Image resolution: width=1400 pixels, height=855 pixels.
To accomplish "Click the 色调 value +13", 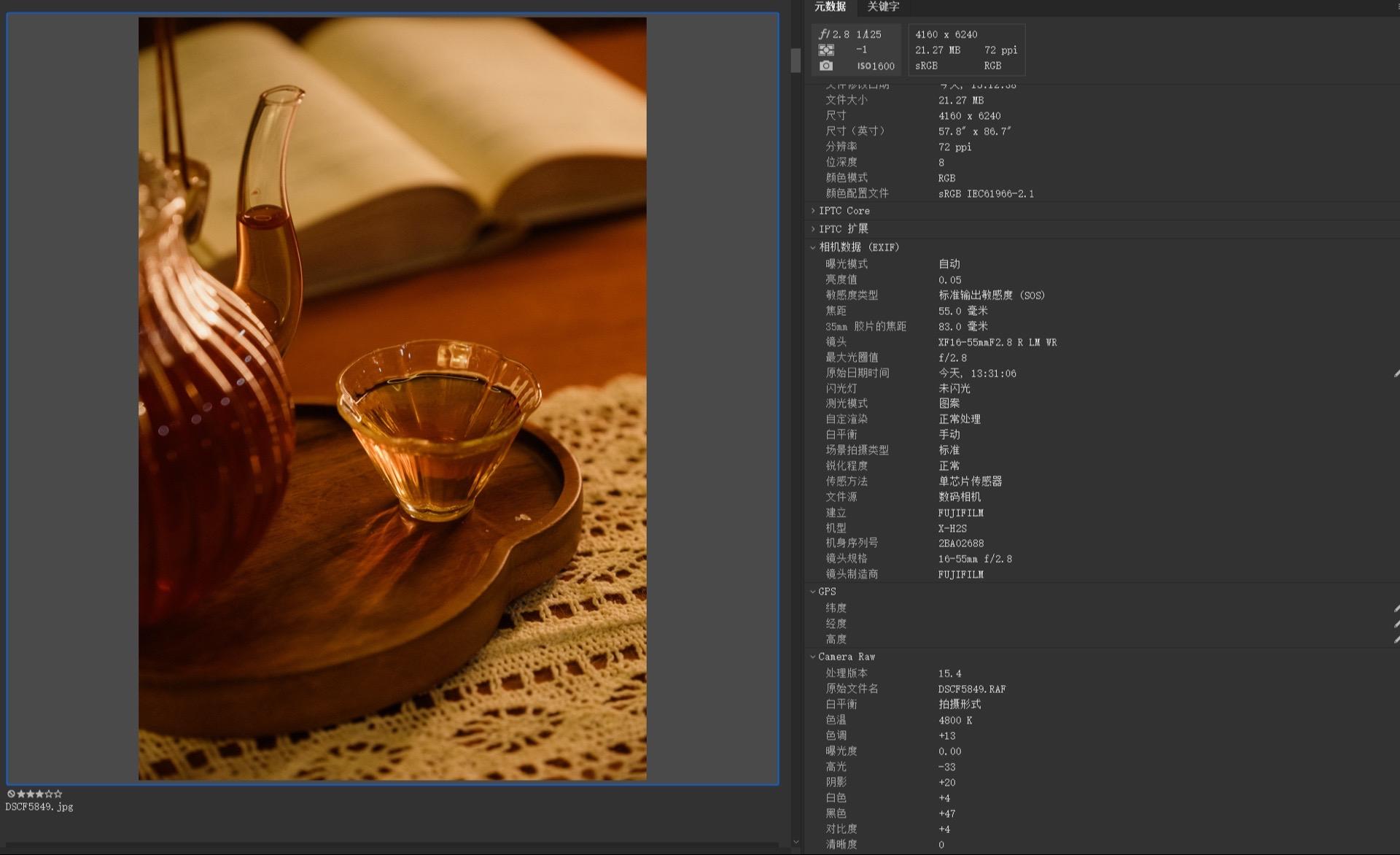I will pos(946,736).
